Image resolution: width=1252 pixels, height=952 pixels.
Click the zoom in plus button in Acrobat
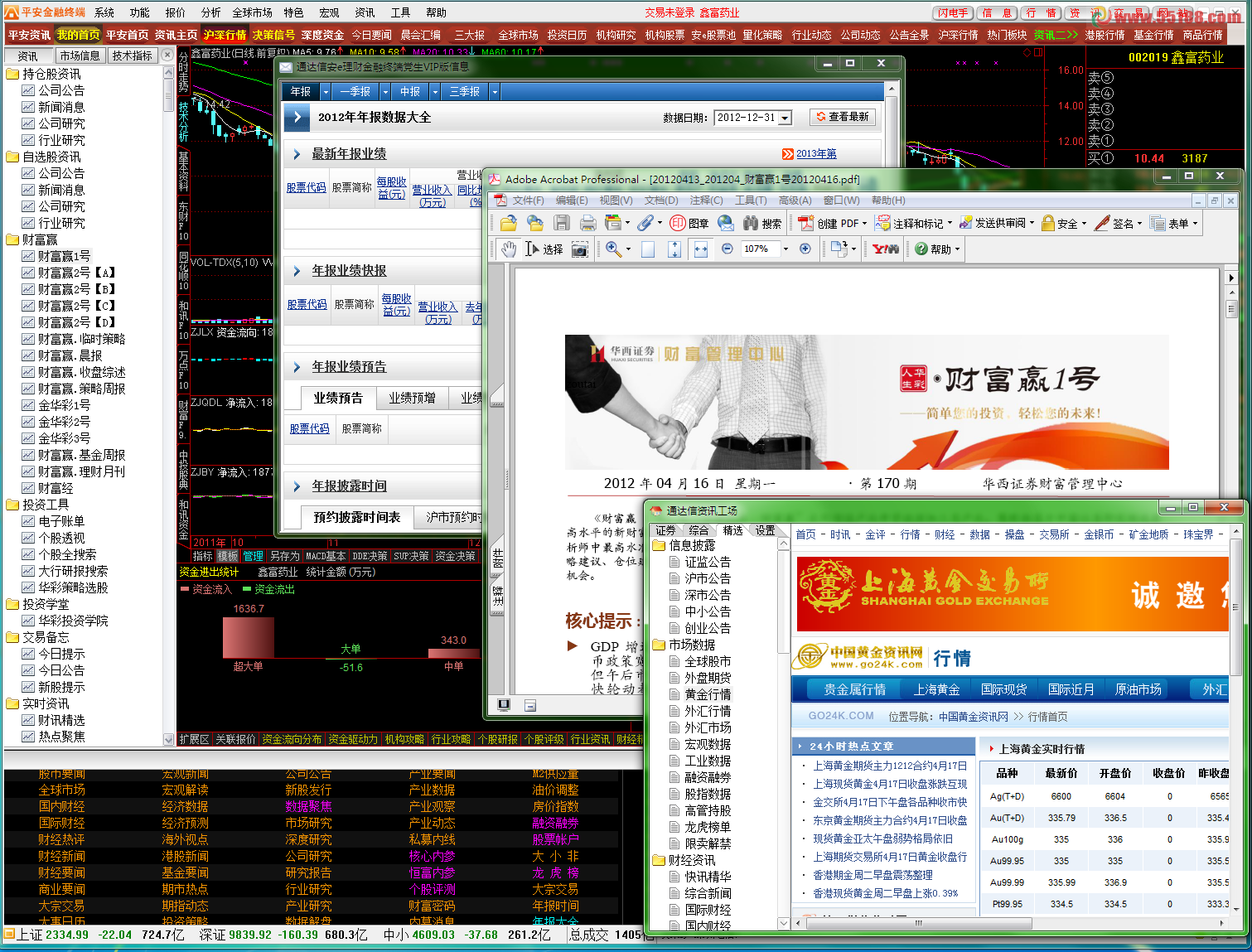pyautogui.click(x=805, y=249)
